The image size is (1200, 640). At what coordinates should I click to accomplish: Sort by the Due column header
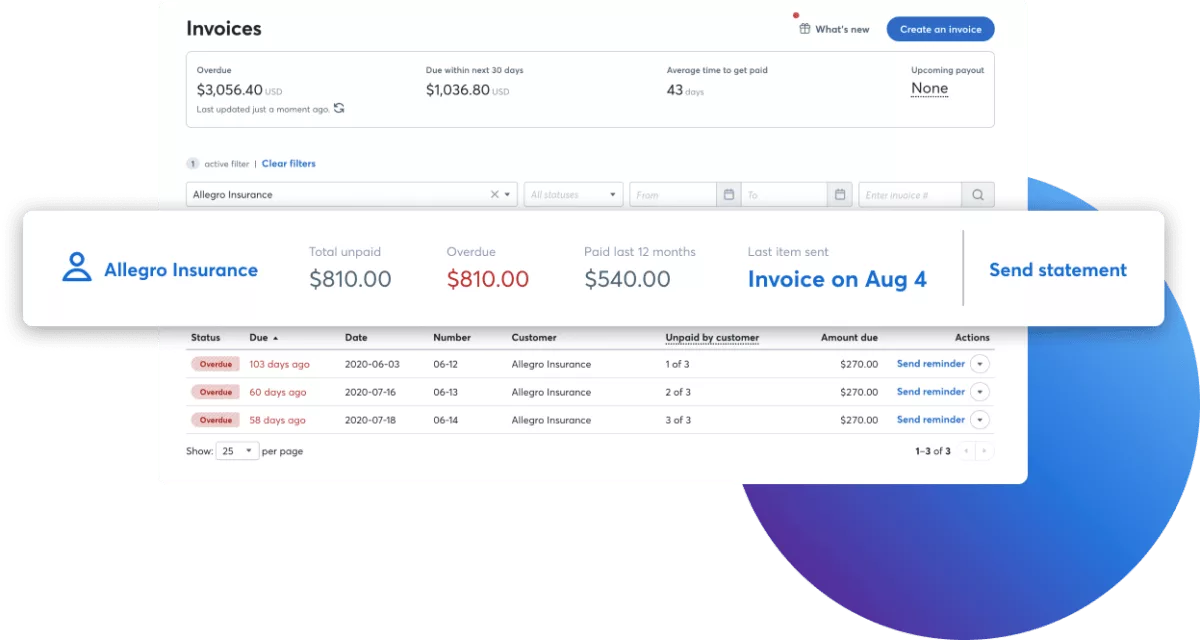[264, 338]
